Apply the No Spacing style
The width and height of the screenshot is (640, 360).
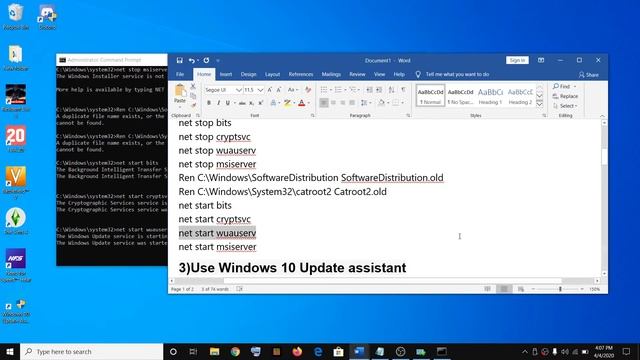[x=460, y=96]
